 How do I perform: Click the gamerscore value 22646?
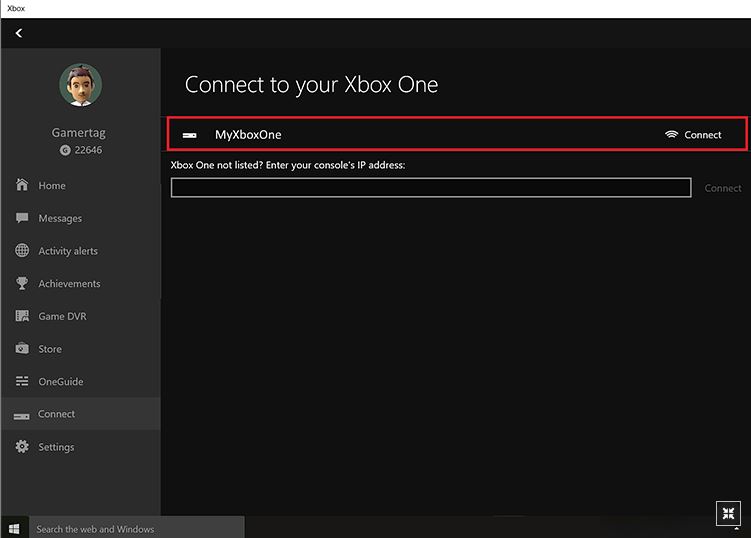click(x=88, y=150)
